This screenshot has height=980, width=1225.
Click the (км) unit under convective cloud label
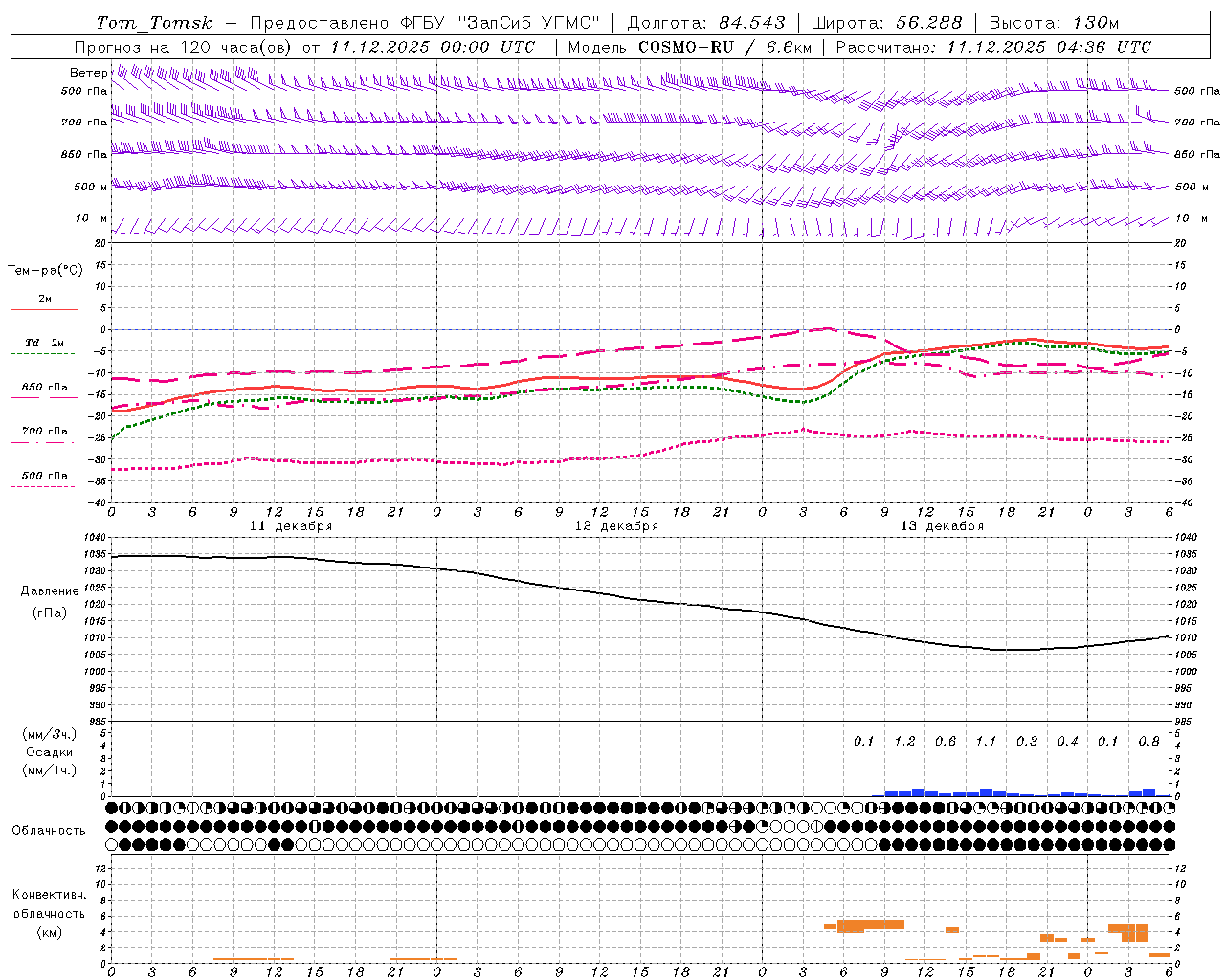coord(49,932)
